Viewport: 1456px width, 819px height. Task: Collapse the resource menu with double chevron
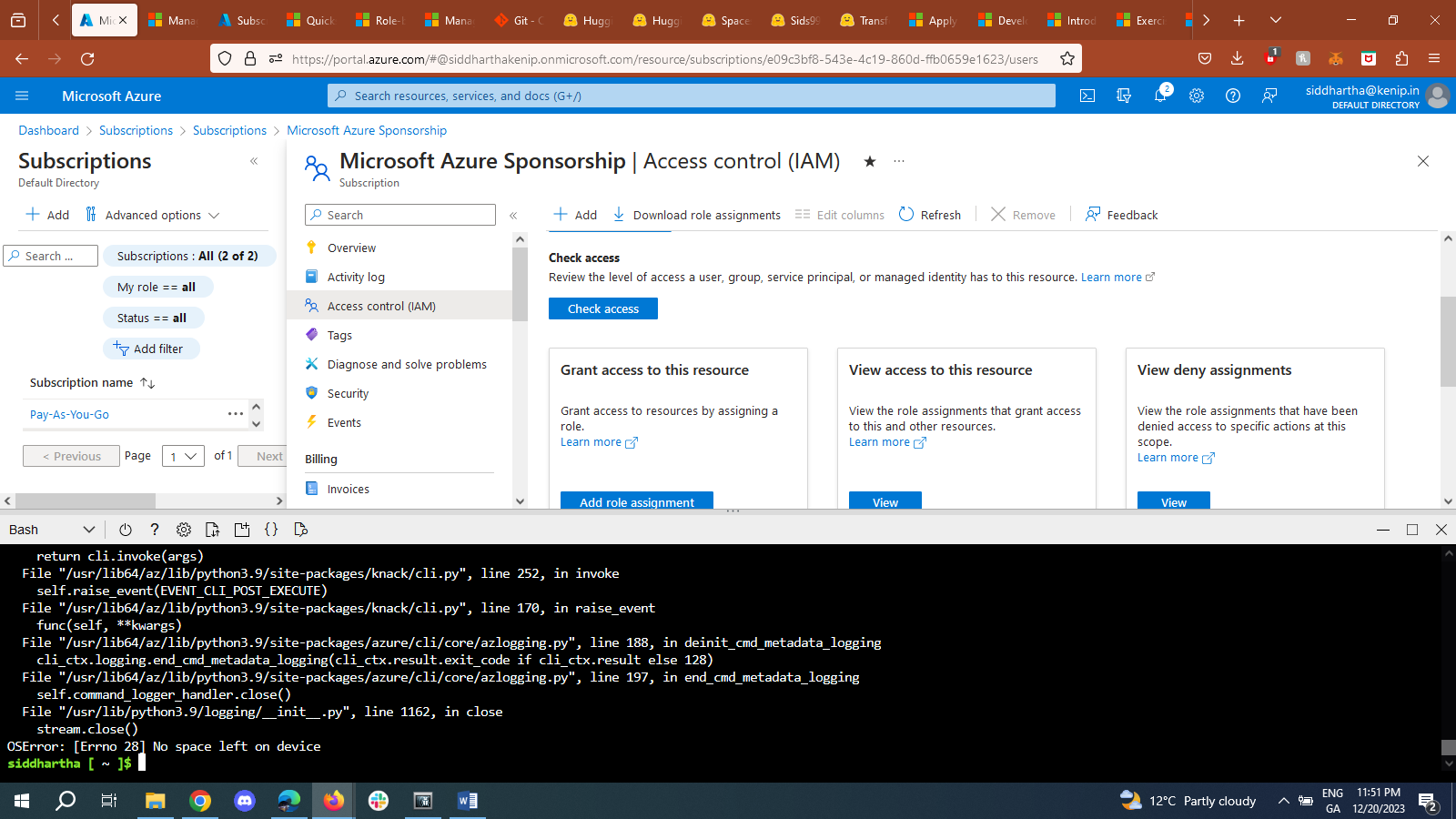pyautogui.click(x=513, y=216)
